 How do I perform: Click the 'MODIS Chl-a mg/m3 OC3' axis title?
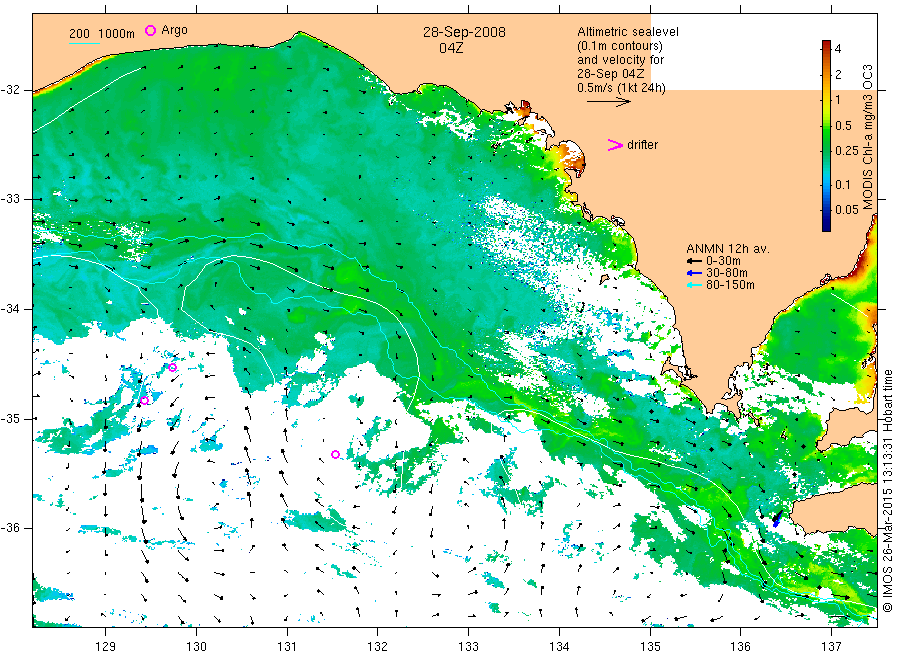coord(867,137)
